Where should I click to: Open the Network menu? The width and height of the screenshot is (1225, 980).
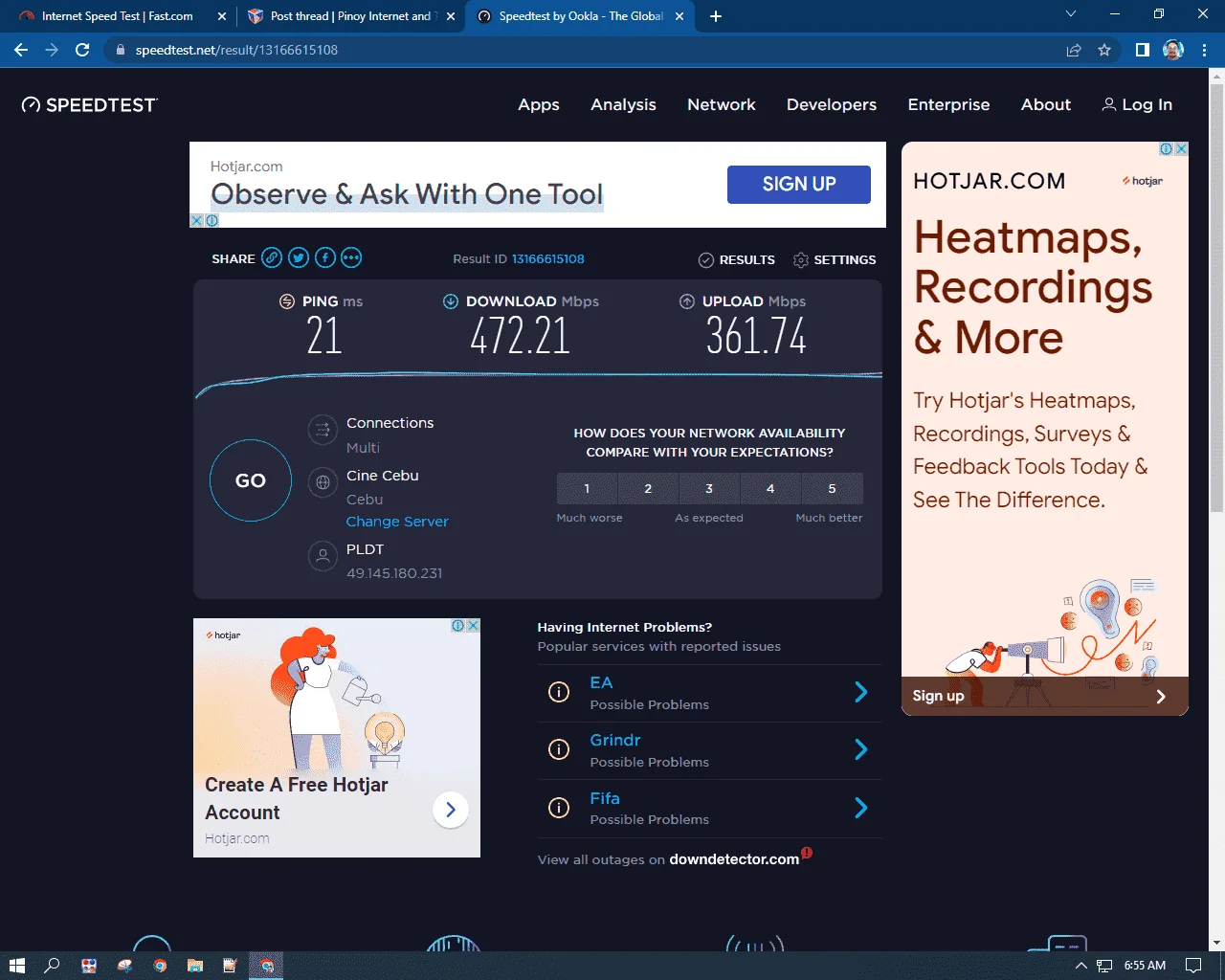pyautogui.click(x=722, y=104)
